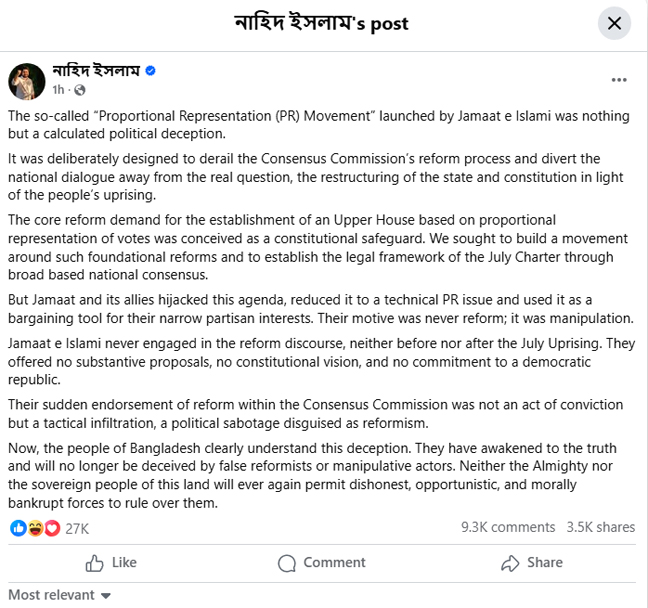648x608 pixels.
Task: Click the author's profile picture
Action: point(27,80)
